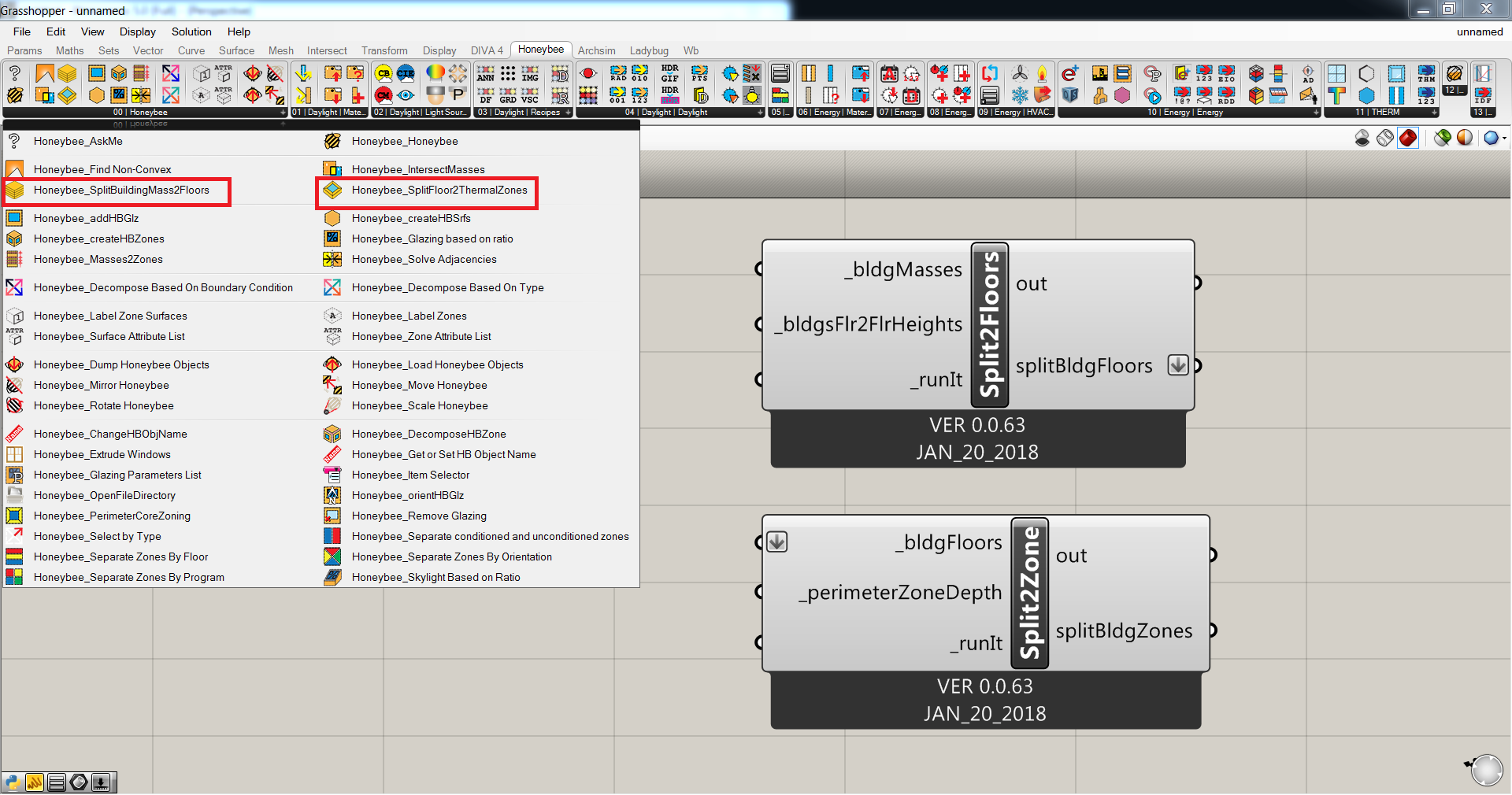Choose Honeybee_PerimeterCoreZoning component

[112, 516]
